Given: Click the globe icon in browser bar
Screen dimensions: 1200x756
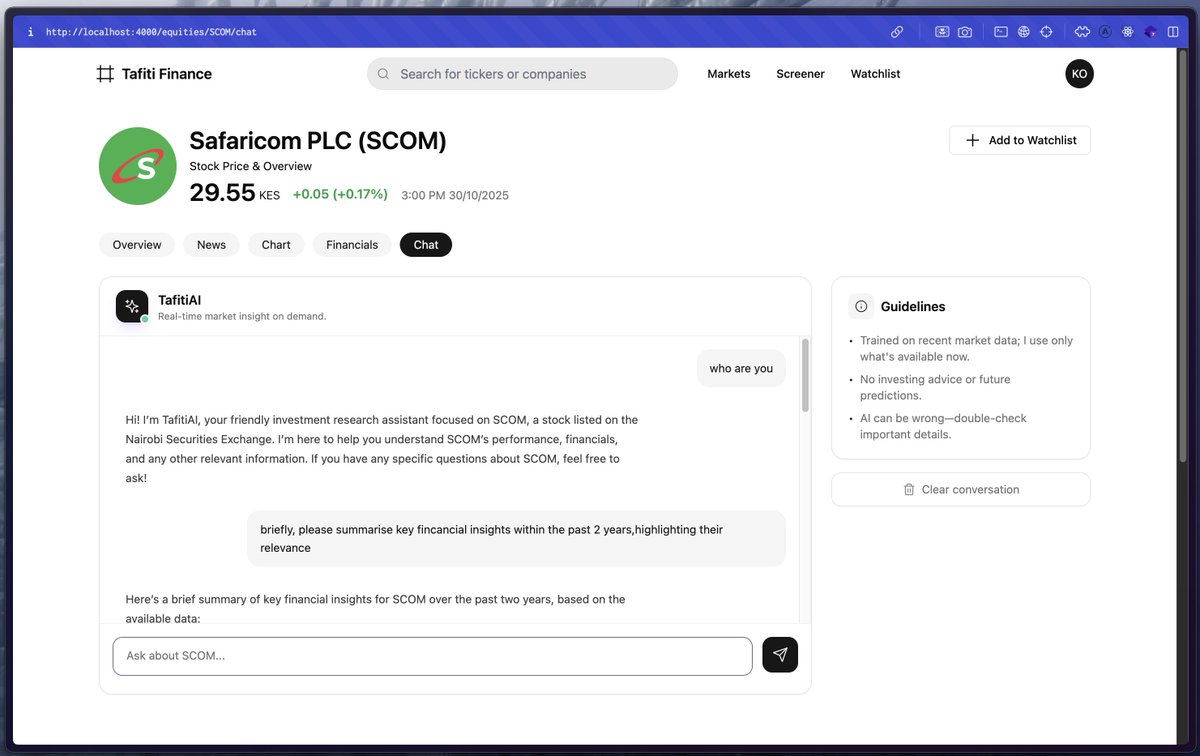Looking at the screenshot, I should click(1024, 32).
